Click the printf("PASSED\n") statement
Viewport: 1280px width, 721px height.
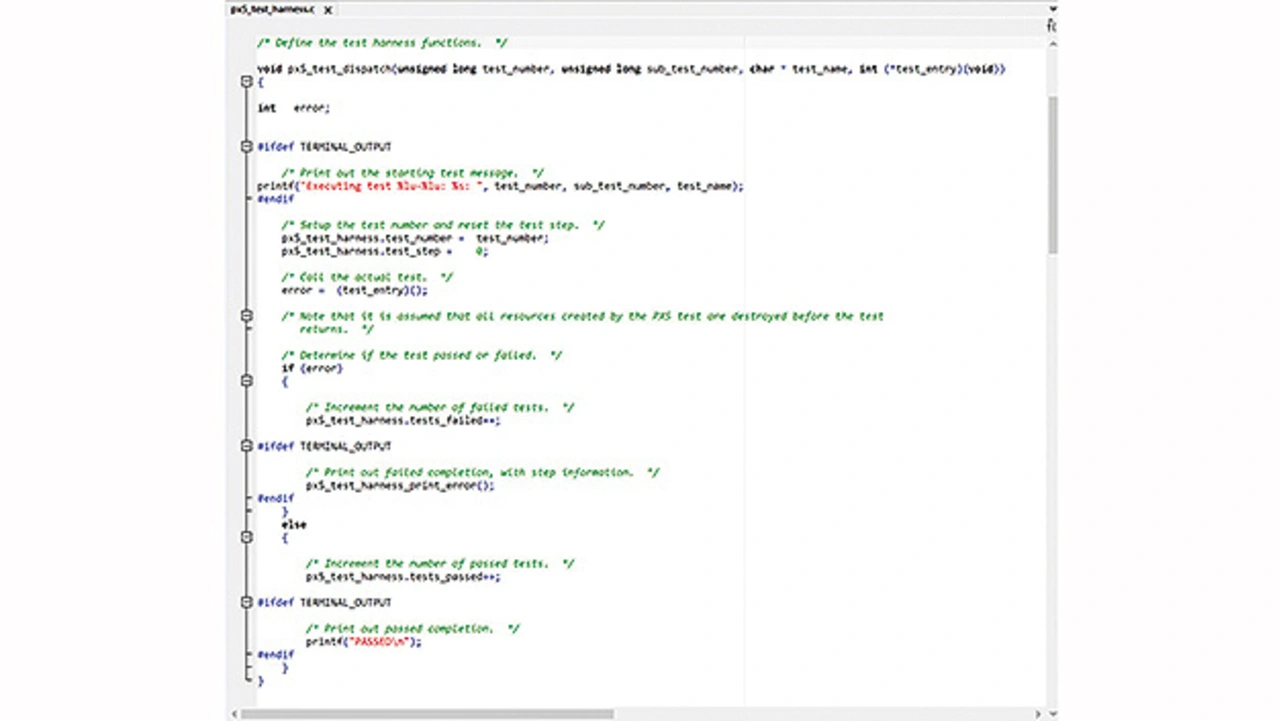click(x=363, y=642)
